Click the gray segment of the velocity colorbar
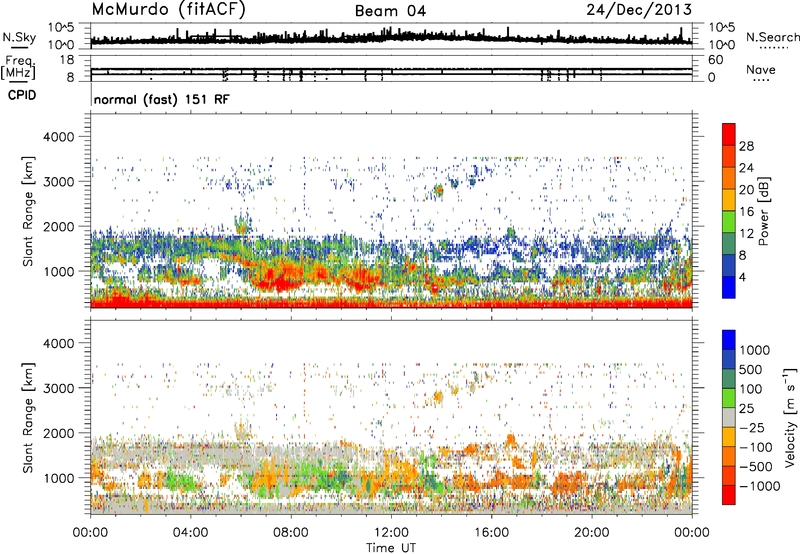This screenshot has width=800, height=554. (729, 417)
